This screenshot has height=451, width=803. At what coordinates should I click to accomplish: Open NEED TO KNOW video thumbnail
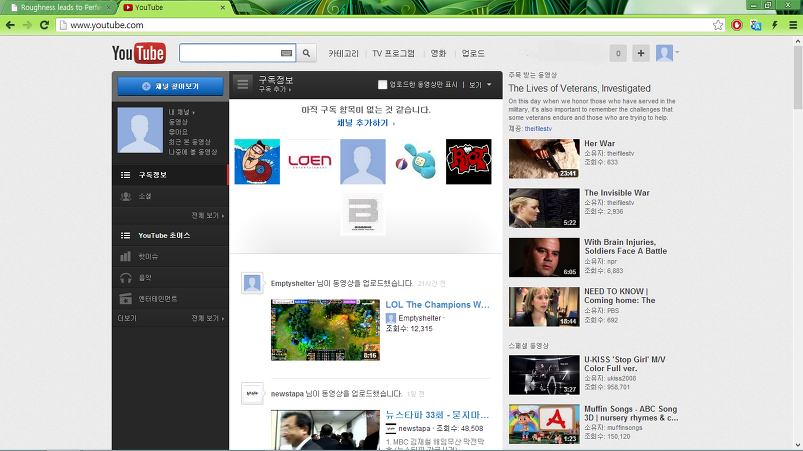point(544,307)
